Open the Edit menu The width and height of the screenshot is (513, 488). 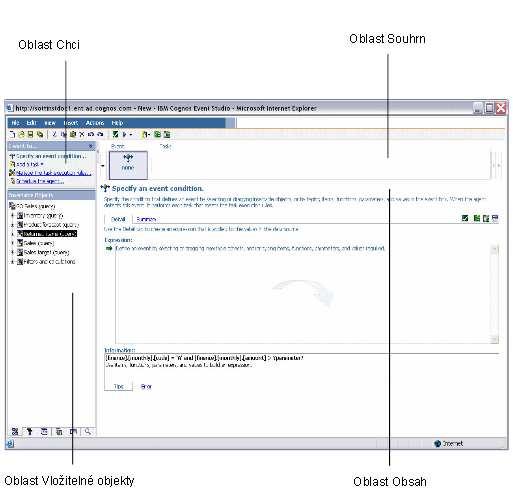pyautogui.click(x=31, y=123)
